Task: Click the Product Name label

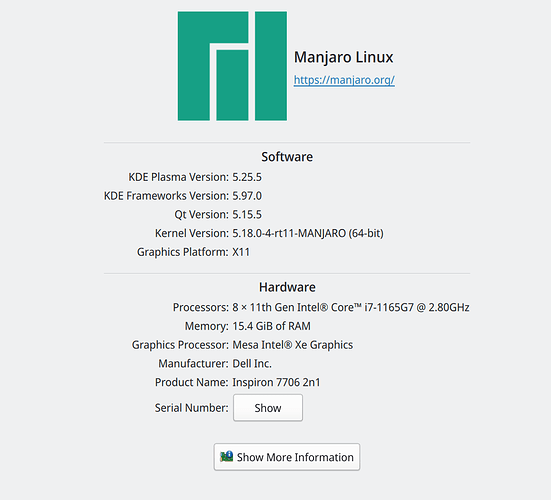Action: [x=192, y=382]
